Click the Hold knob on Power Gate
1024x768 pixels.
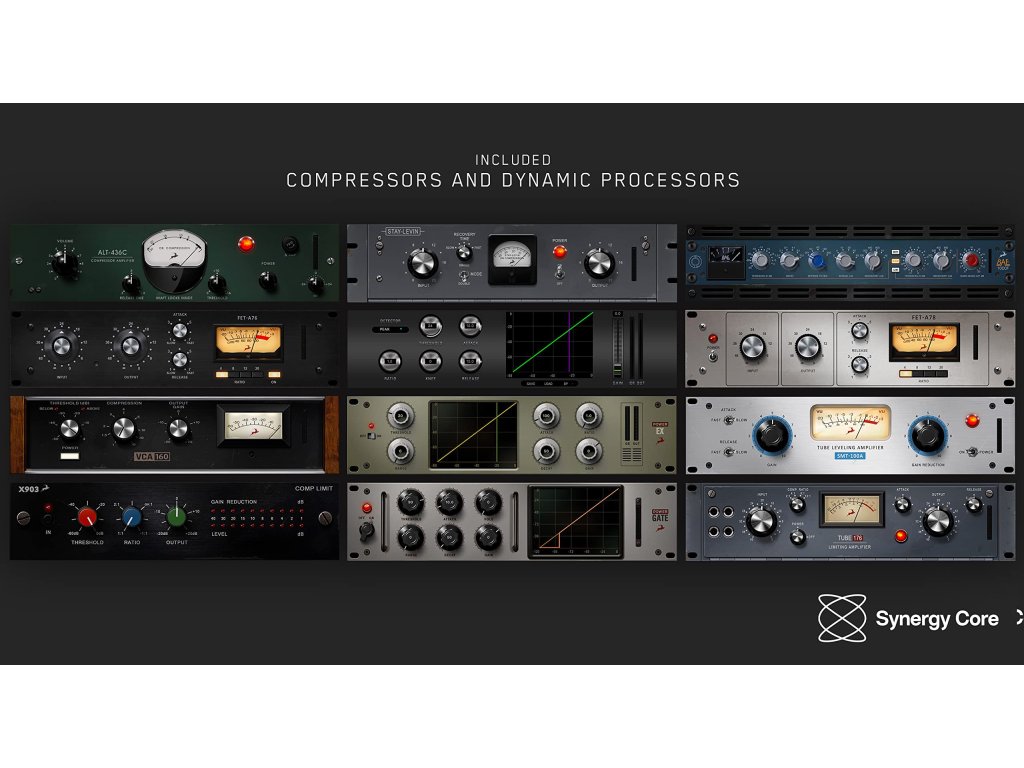(488, 502)
